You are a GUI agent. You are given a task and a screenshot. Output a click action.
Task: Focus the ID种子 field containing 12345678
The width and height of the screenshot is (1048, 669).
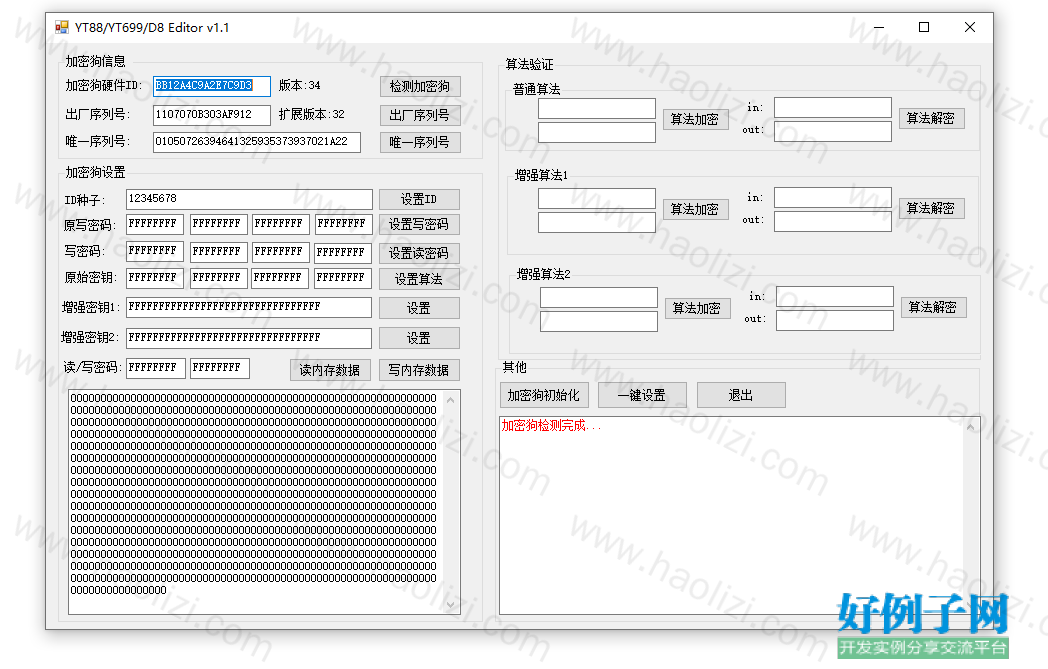coord(249,198)
